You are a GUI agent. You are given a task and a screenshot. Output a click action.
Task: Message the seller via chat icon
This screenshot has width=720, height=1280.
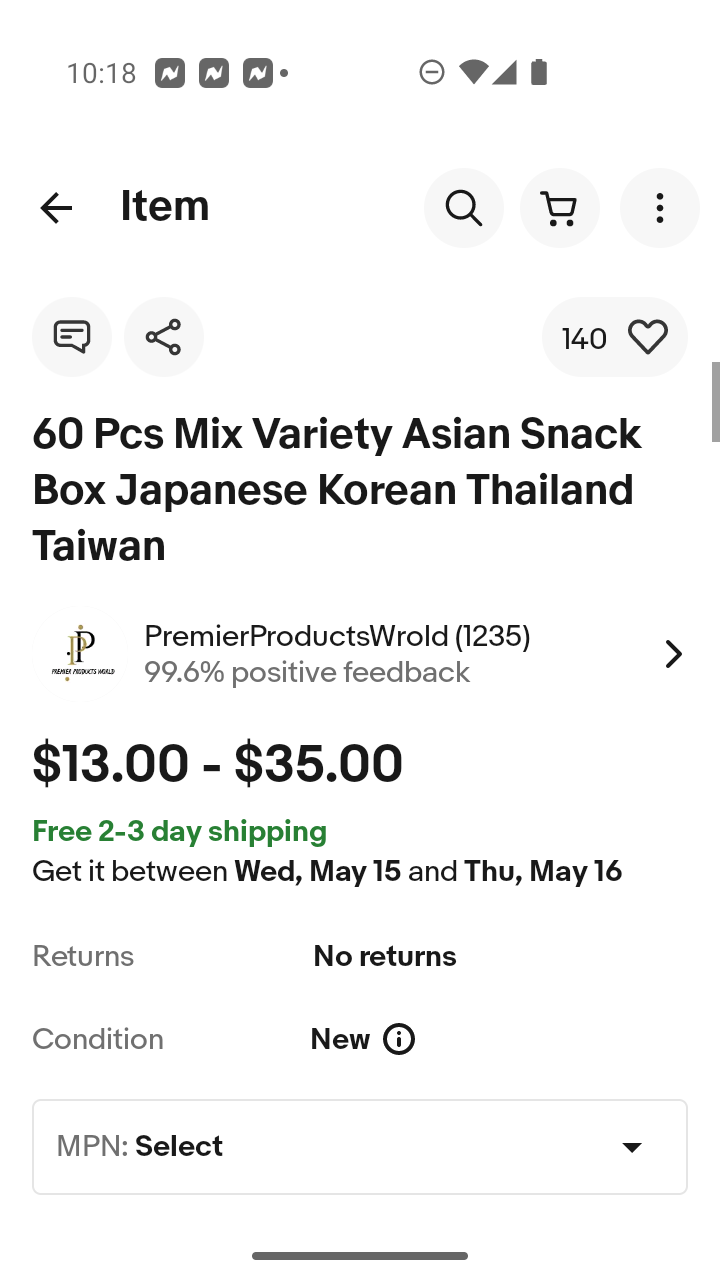point(72,337)
